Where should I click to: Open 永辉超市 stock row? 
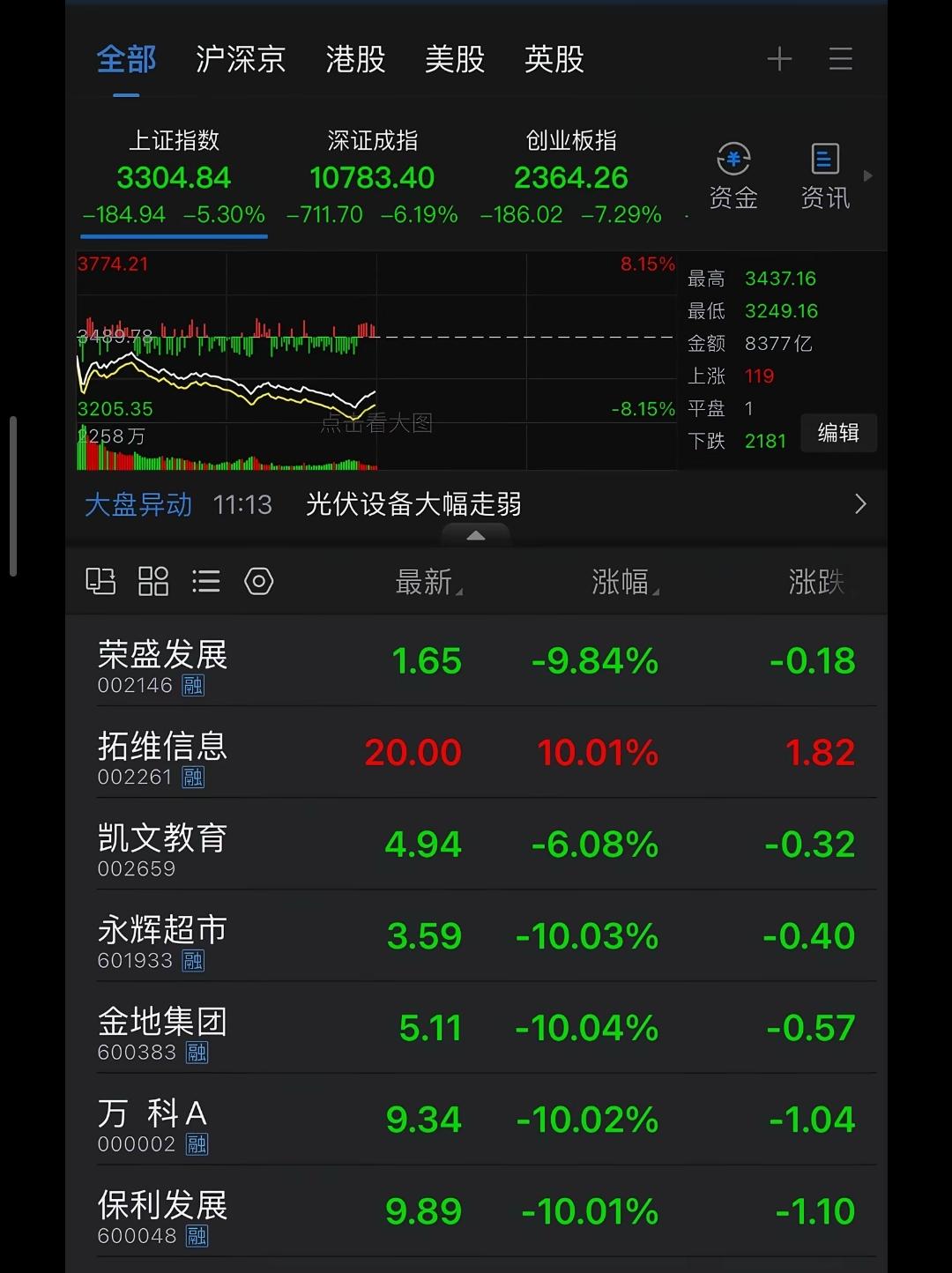(476, 936)
